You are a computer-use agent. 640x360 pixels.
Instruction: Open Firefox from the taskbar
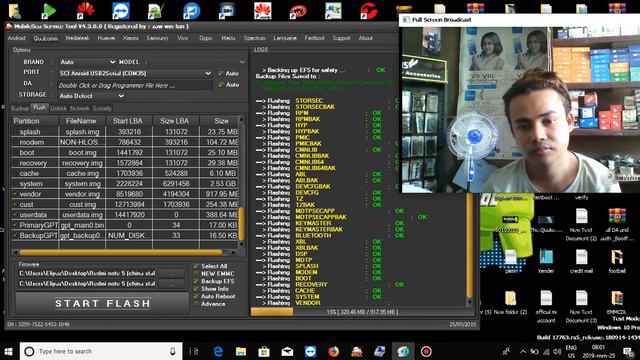coord(333,351)
